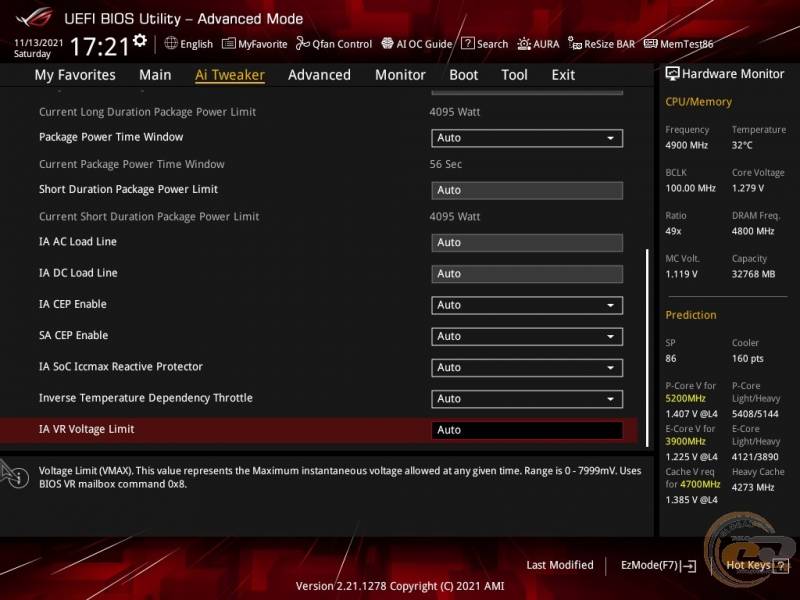Viewport: 800px width, 600px height.
Task: Switch to My Favorites tab
Action: coord(75,75)
